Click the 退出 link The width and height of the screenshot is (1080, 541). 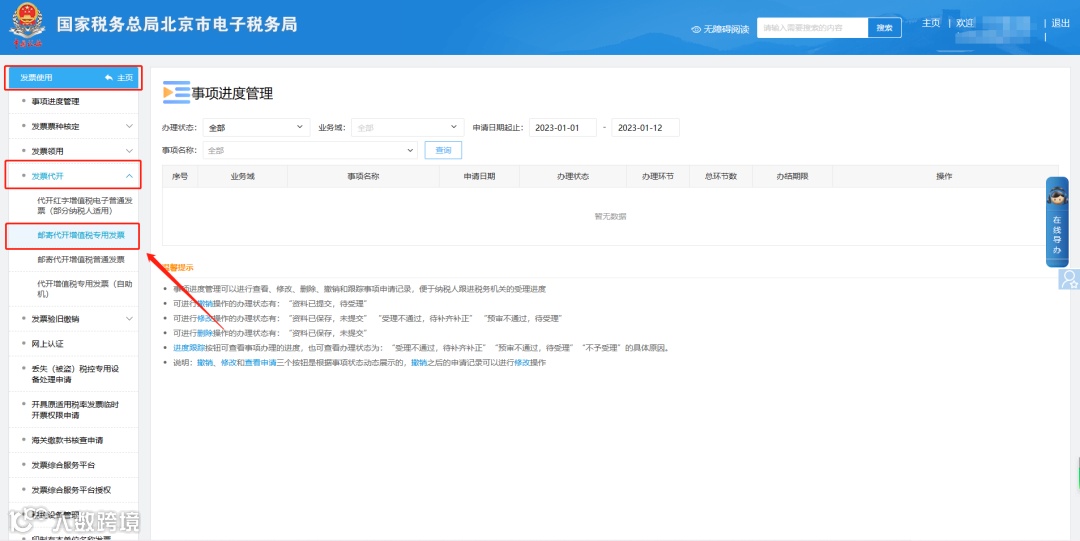1061,23
